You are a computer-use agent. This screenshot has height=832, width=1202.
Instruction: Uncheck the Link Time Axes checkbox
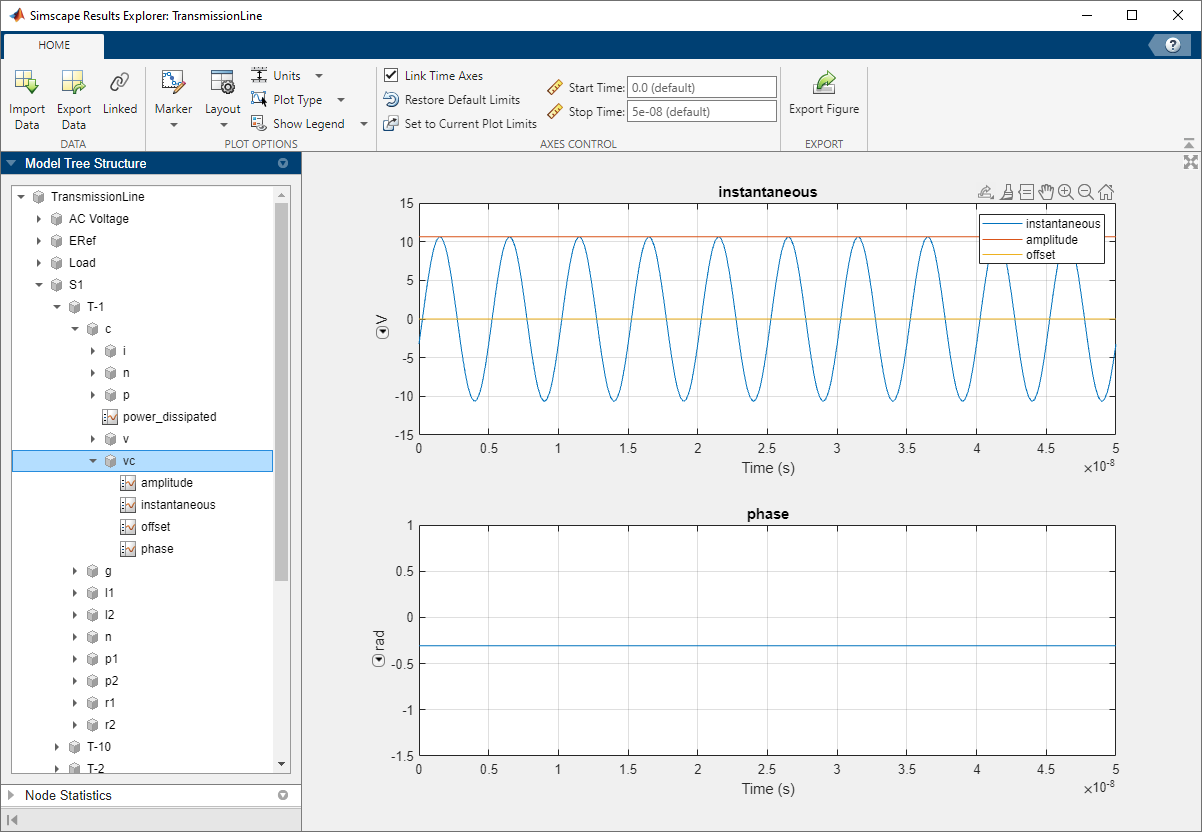(x=391, y=76)
